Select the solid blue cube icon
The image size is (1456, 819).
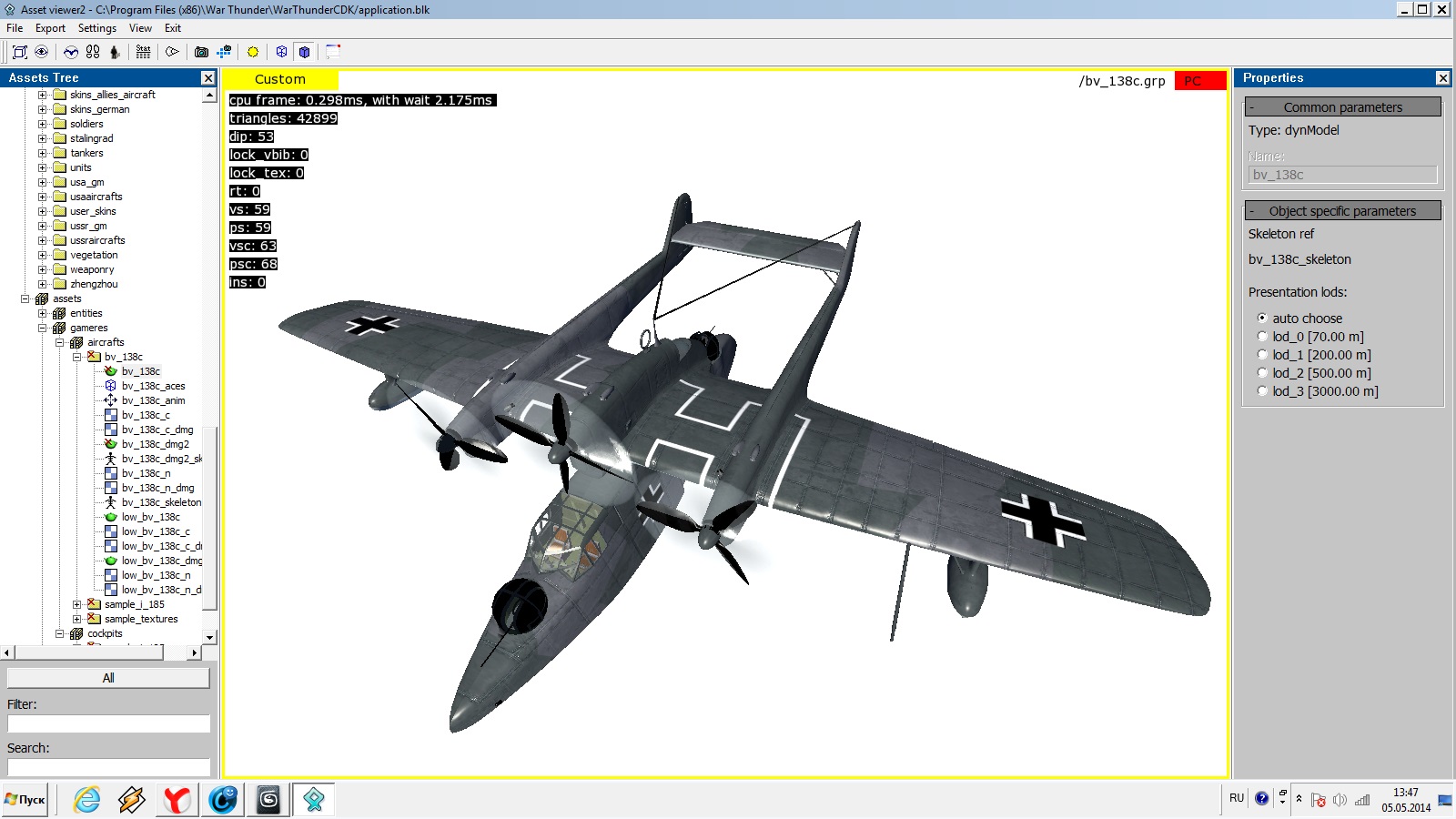(x=305, y=52)
